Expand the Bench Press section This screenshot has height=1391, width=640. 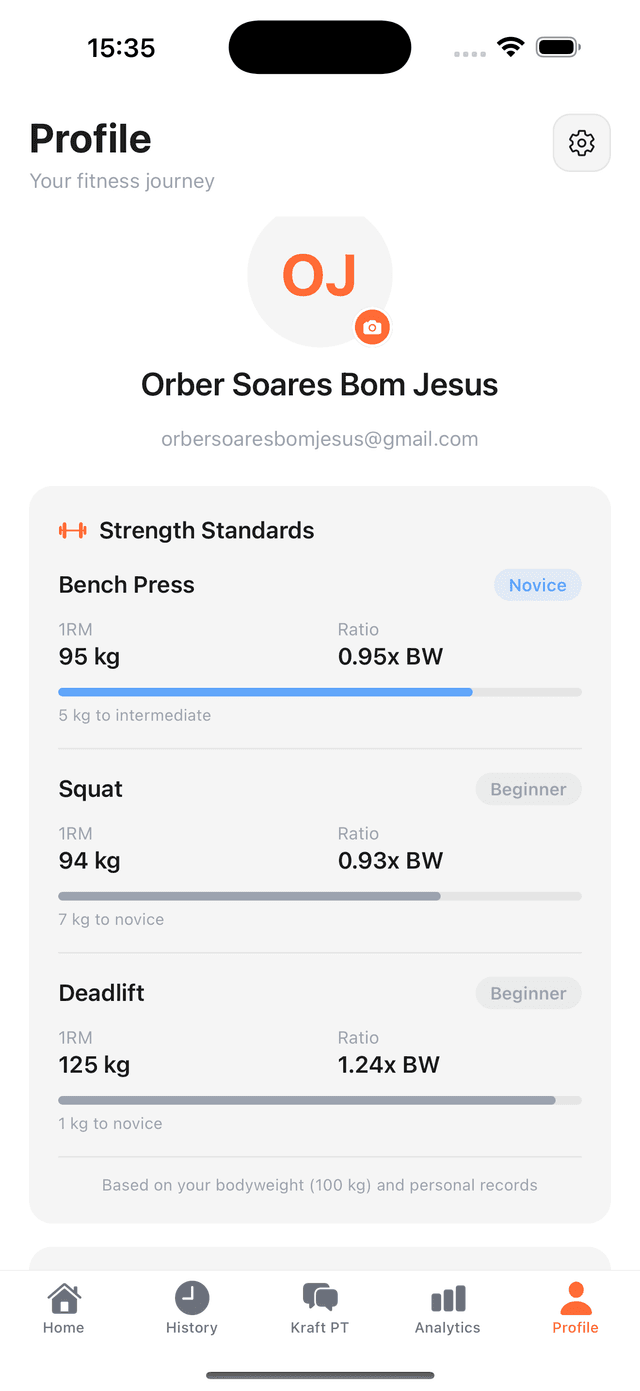[x=126, y=584]
